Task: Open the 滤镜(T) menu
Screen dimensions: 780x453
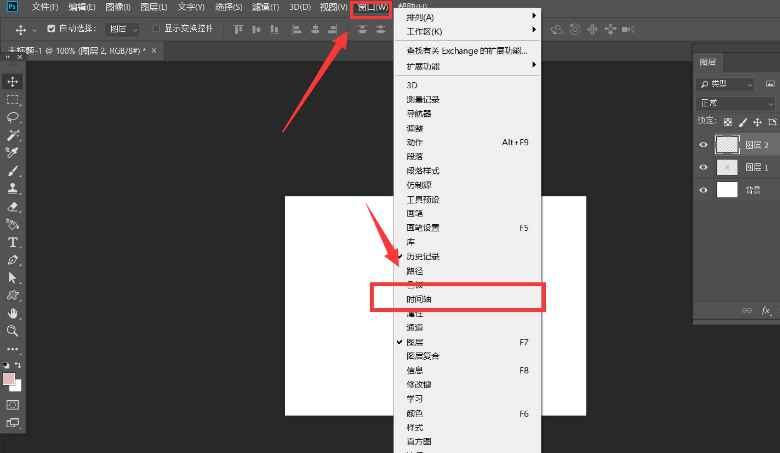Action: pos(265,7)
